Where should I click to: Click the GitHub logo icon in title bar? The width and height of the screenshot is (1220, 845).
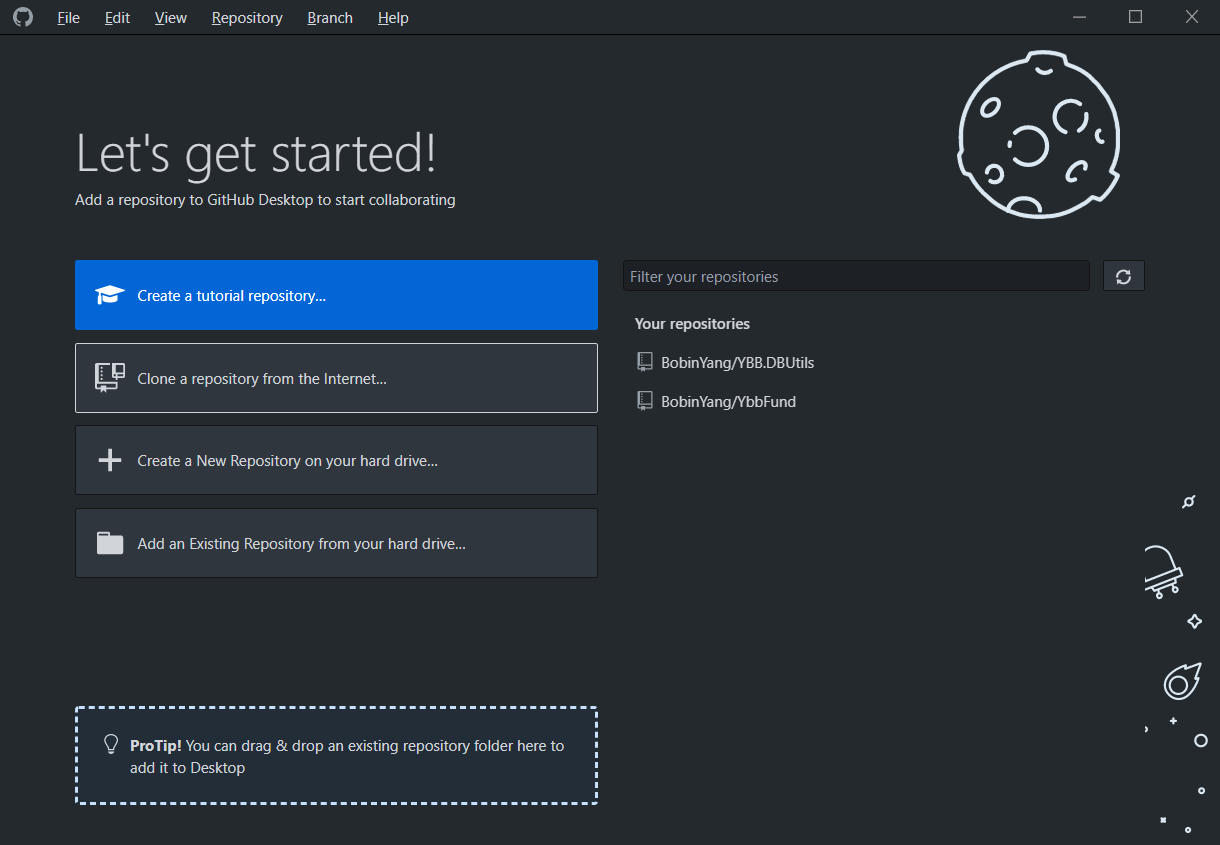click(23, 17)
